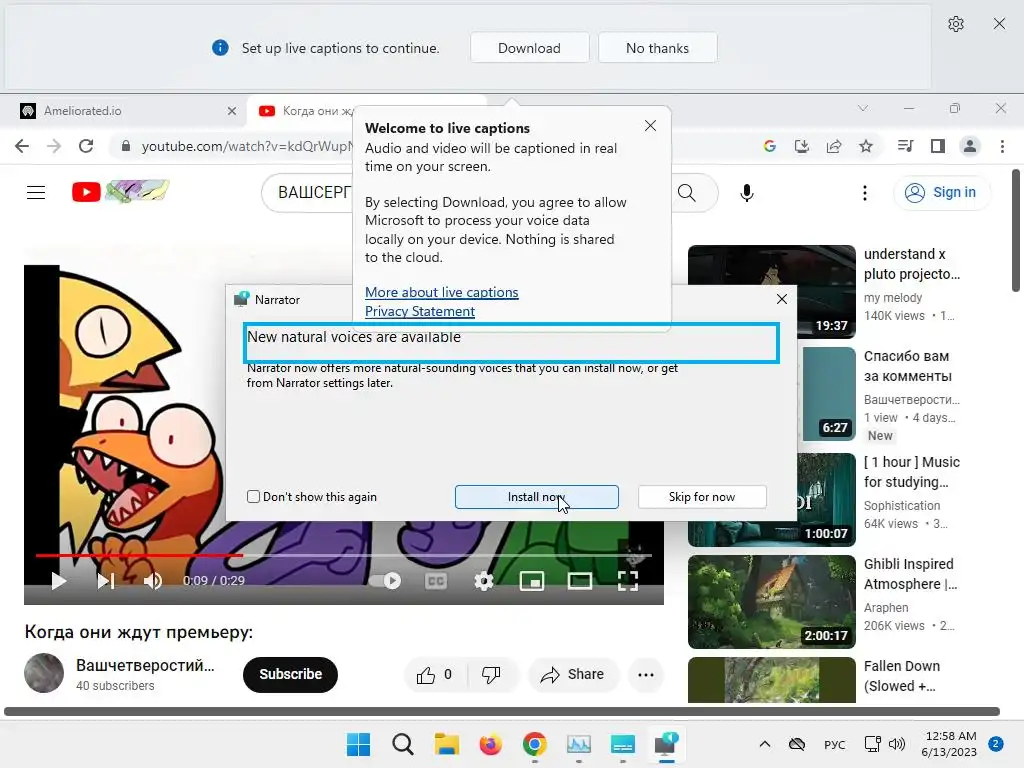Viewport: 1024px width, 768px height.
Task: Open the uploader channel avatar
Action: pos(44,673)
